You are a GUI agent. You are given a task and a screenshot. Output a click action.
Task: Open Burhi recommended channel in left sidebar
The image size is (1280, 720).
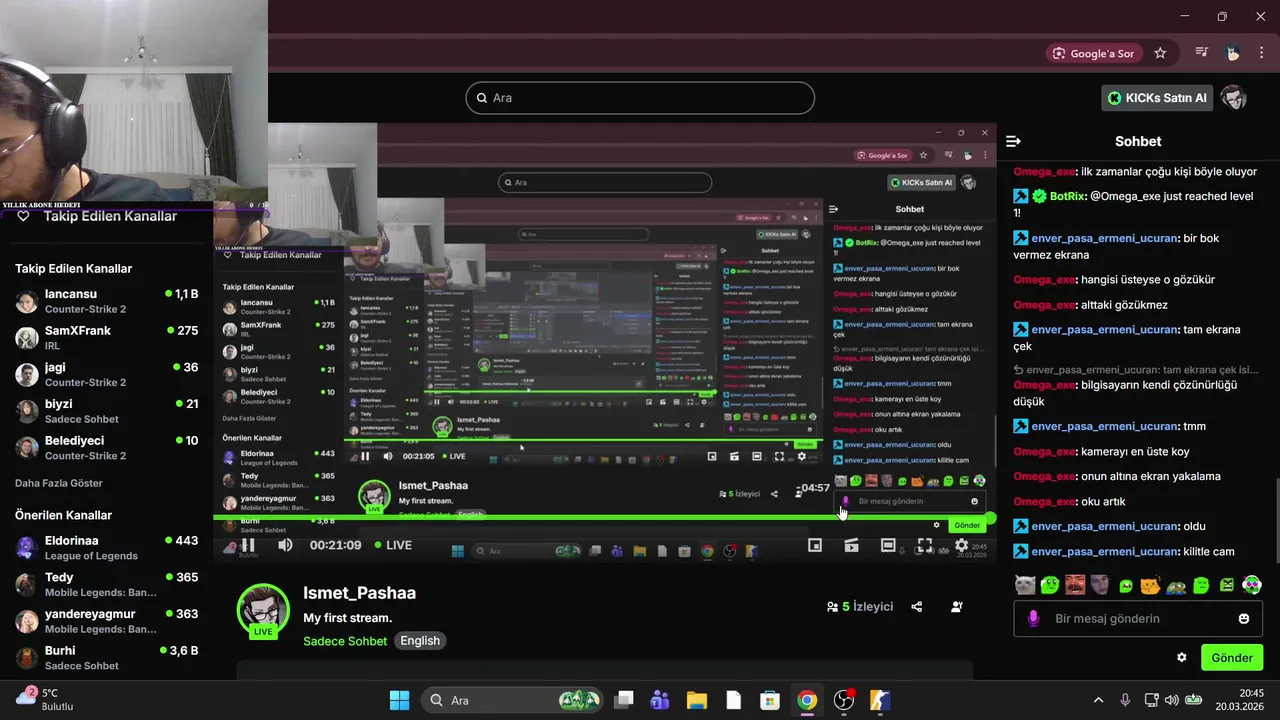107,657
